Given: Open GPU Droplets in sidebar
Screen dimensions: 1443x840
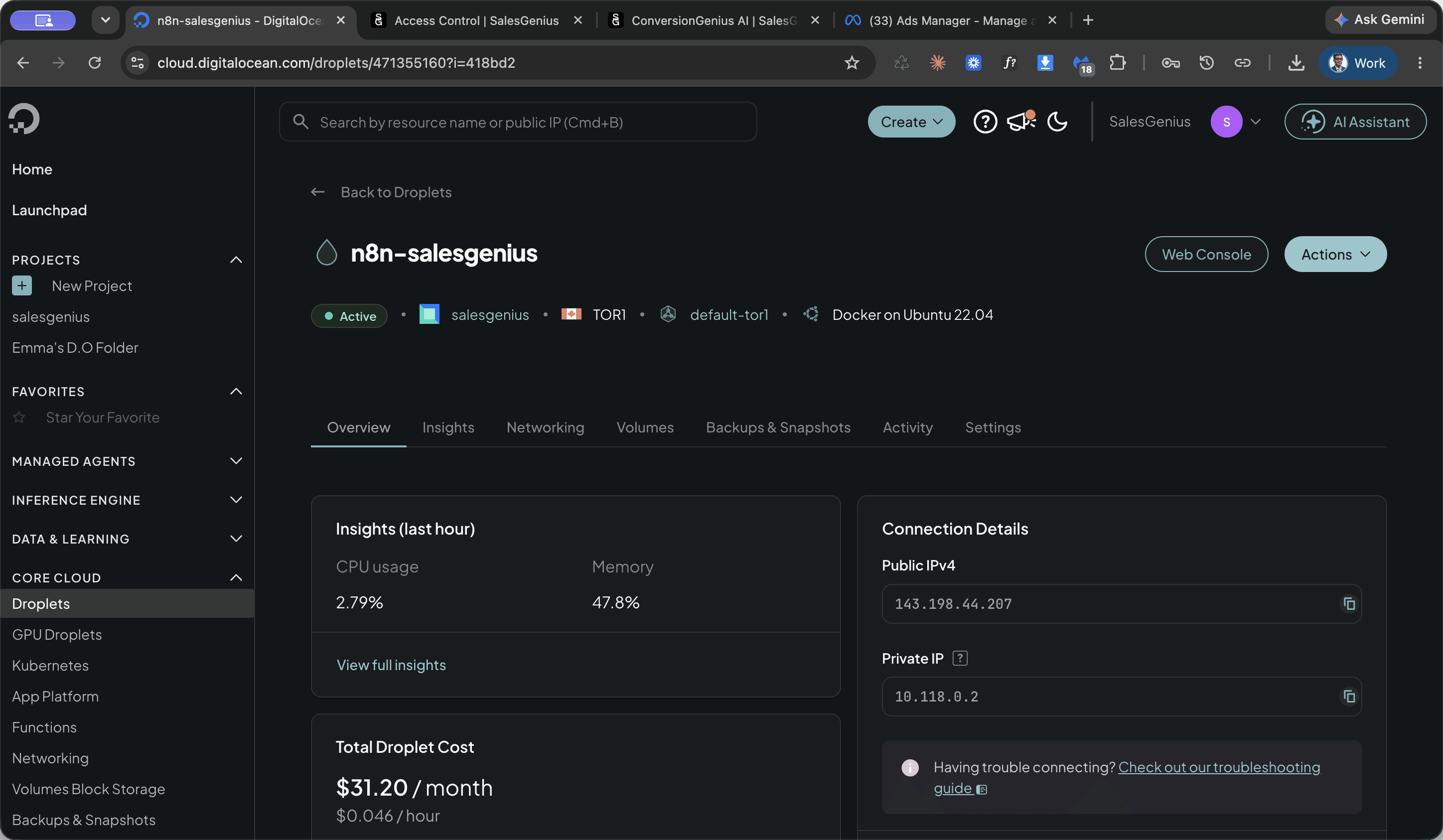Looking at the screenshot, I should 57,634.
